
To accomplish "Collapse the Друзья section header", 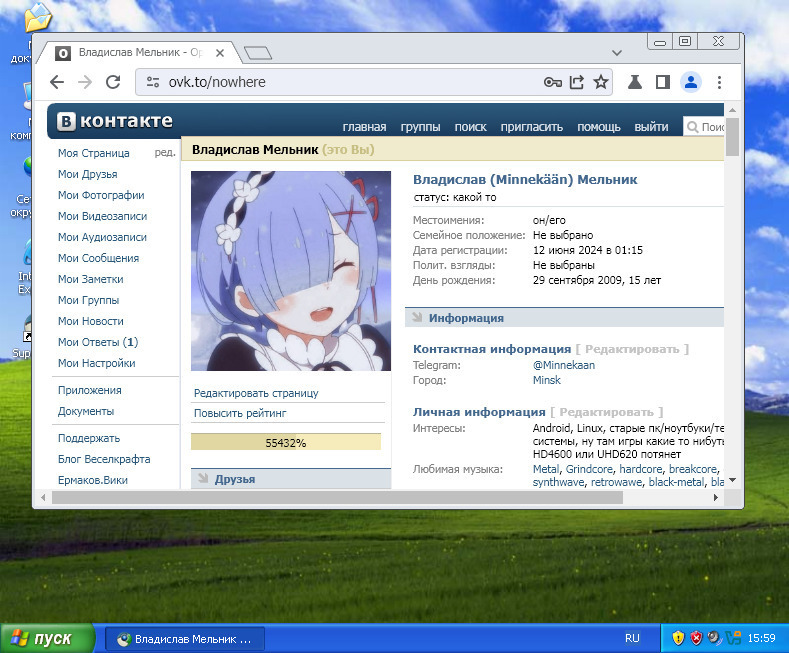I will [x=291, y=479].
